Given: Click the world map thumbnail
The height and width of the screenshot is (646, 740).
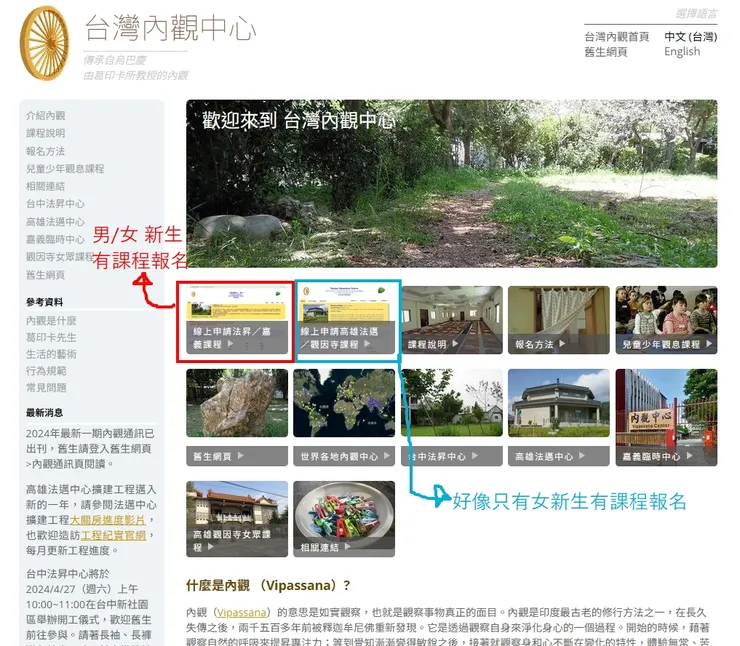Looking at the screenshot, I should tap(344, 403).
